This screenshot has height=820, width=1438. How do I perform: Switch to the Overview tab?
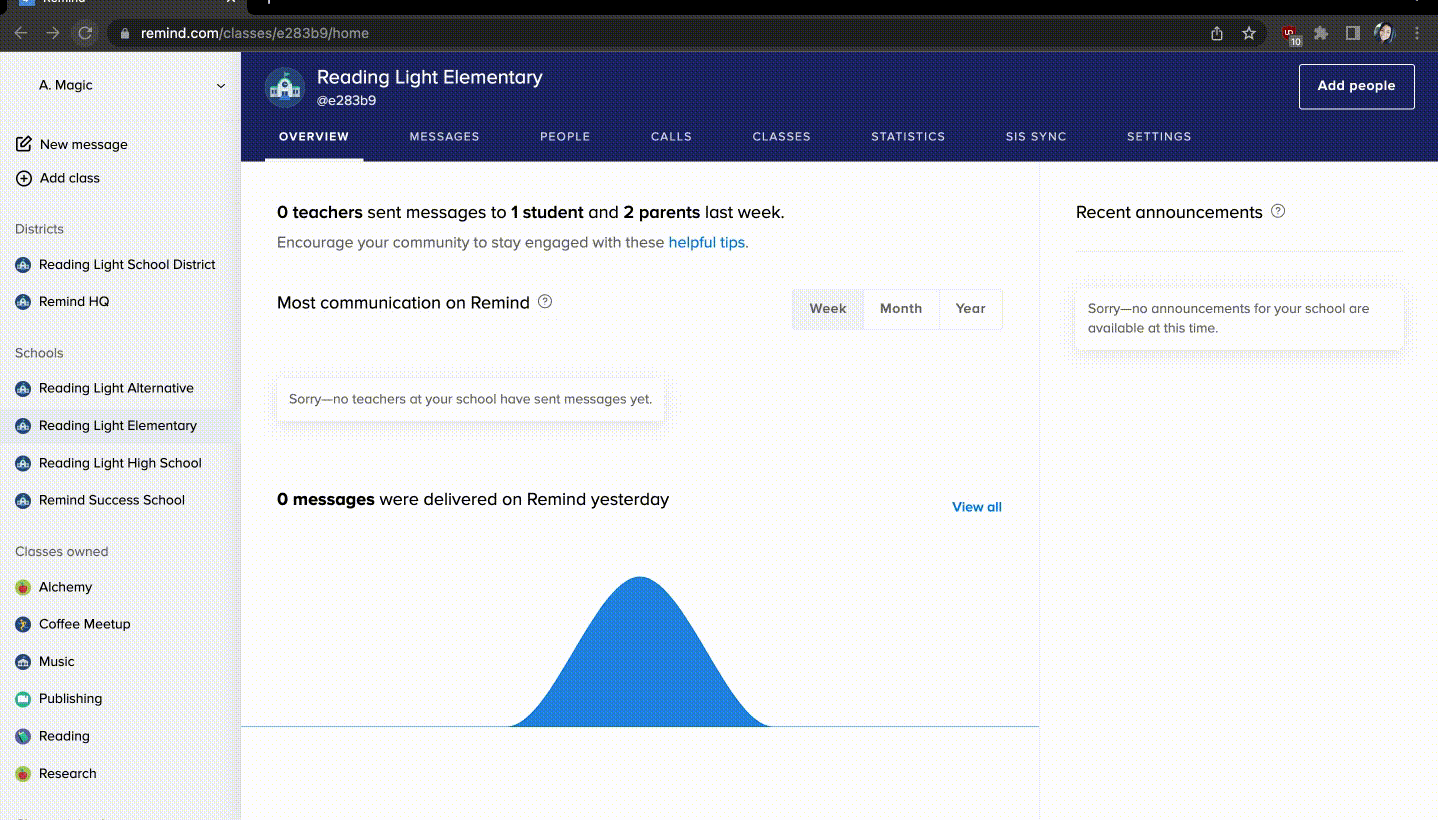(314, 137)
